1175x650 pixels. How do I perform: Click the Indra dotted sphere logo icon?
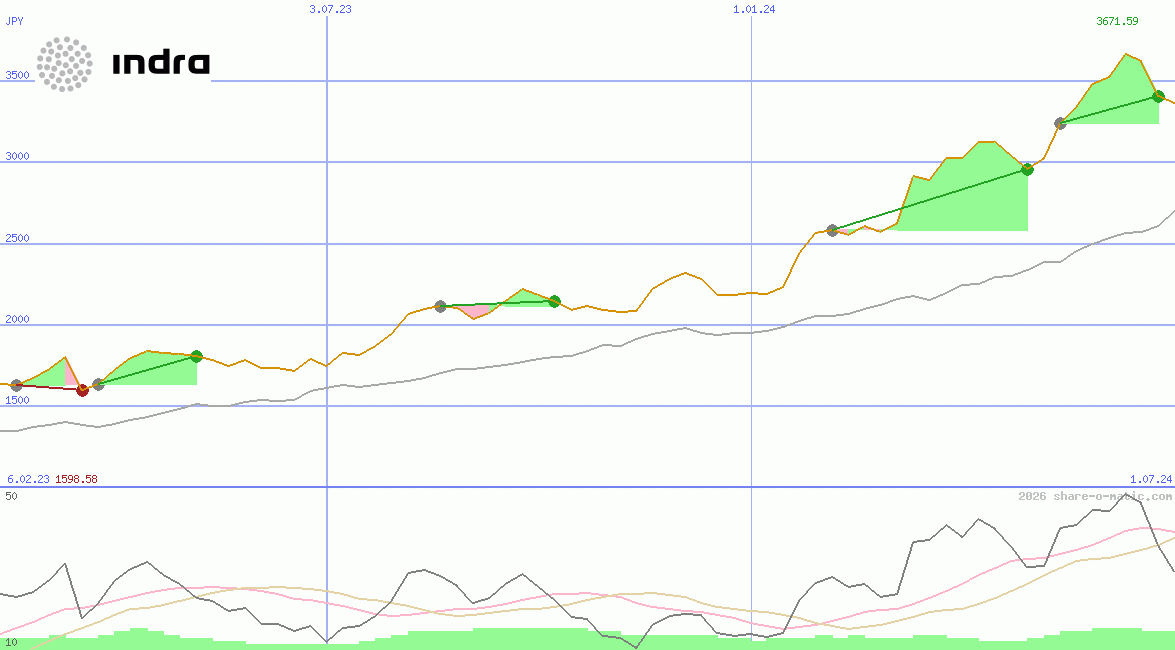click(x=65, y=64)
